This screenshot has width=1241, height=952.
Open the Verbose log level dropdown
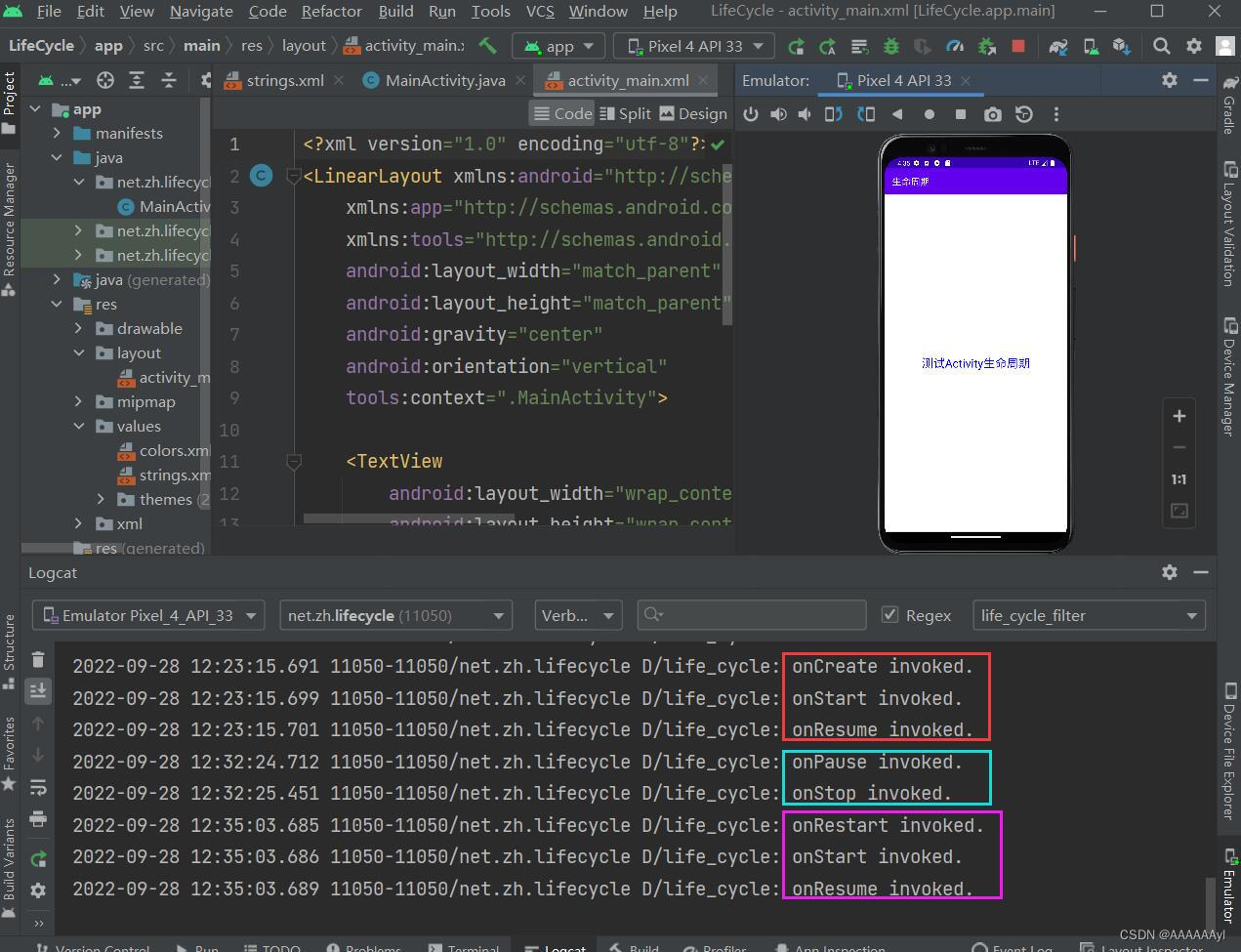(578, 615)
